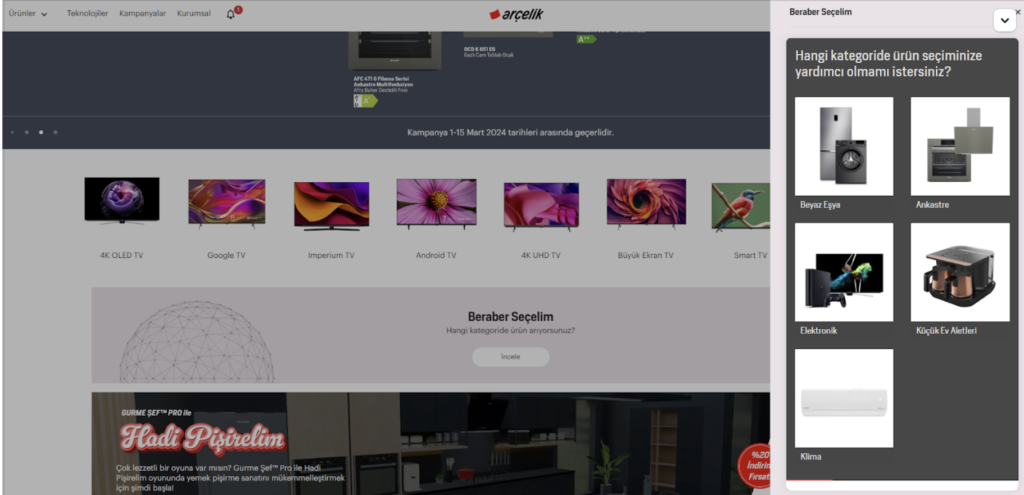Jump to the first carousel slide dot
This screenshot has width=1024, height=495.
pyautogui.click(x=12, y=132)
